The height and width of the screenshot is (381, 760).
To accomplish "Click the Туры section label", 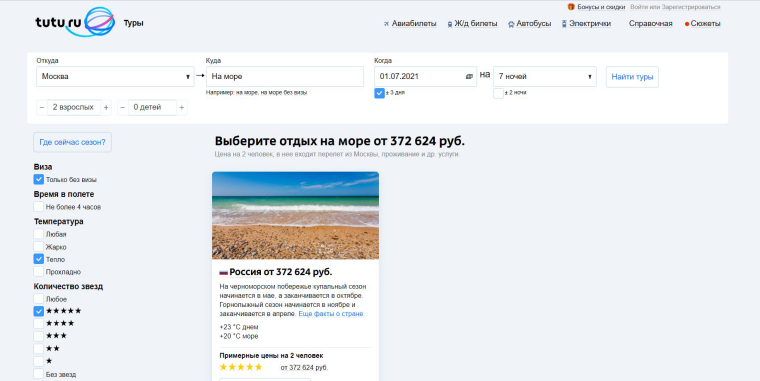I will 133,23.
